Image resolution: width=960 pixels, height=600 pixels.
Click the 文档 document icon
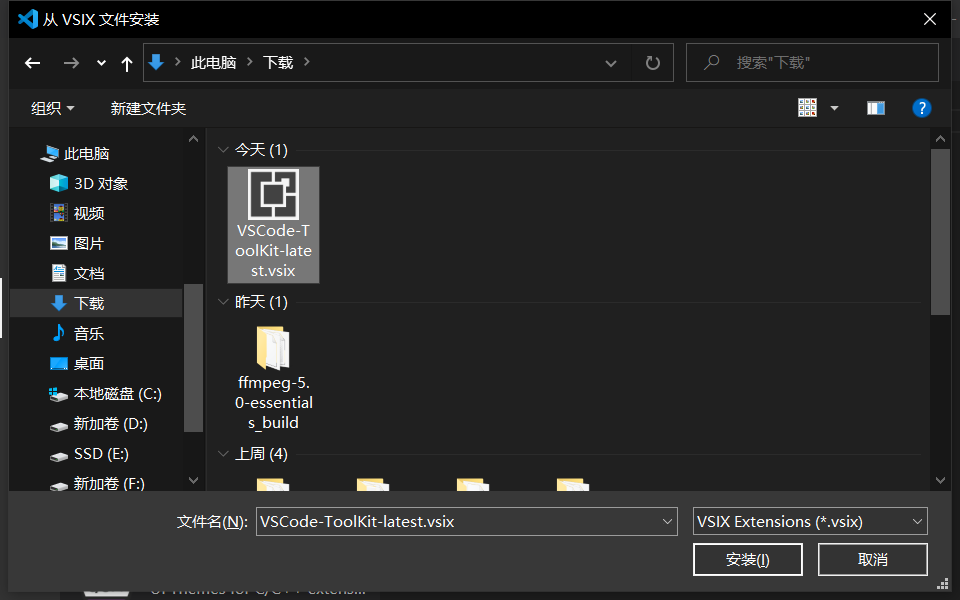click(x=59, y=273)
